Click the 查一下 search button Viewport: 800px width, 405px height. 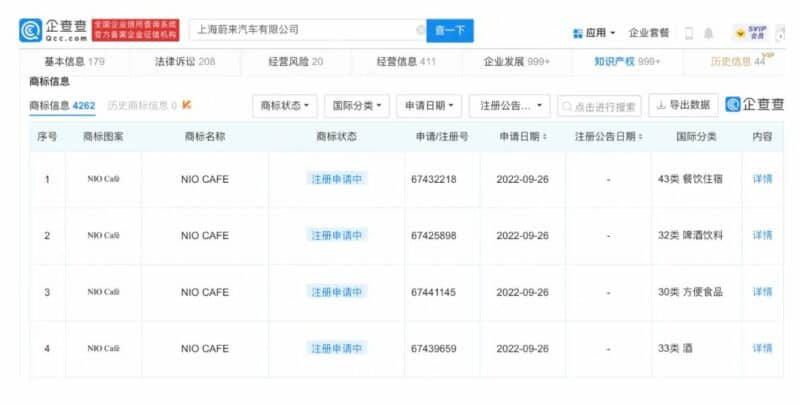tap(450, 31)
